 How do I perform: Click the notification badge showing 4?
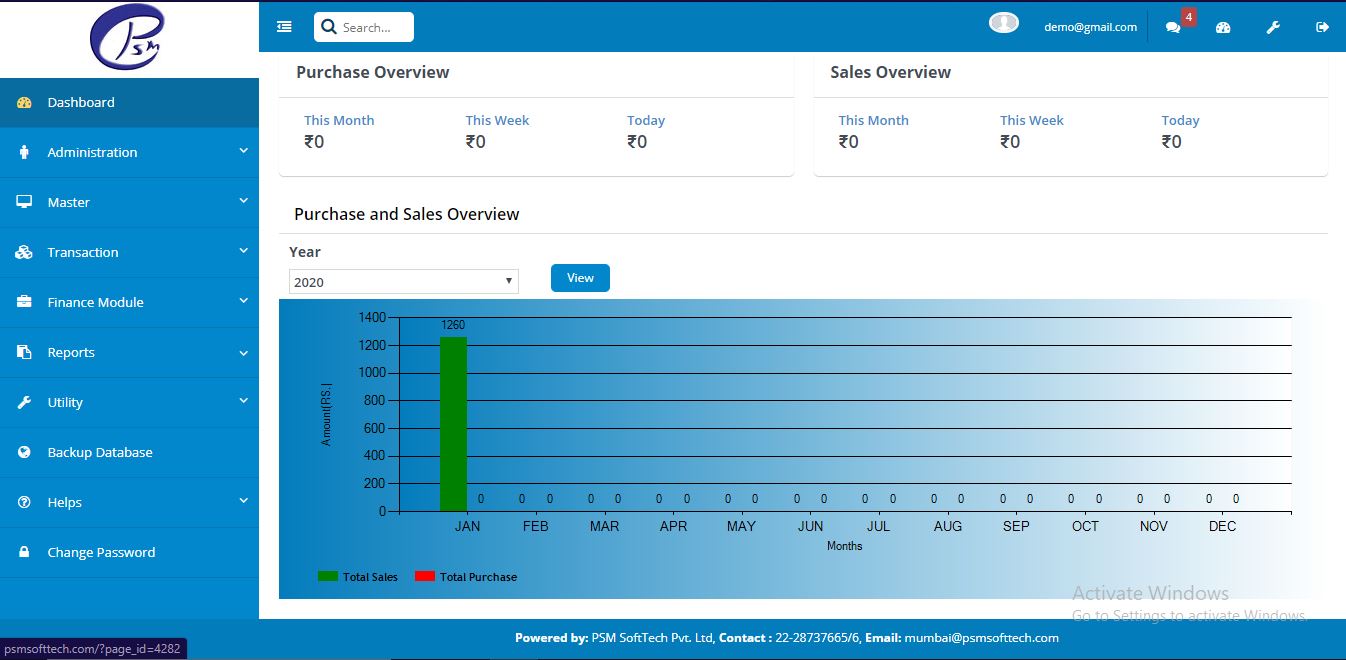pyautogui.click(x=1188, y=17)
